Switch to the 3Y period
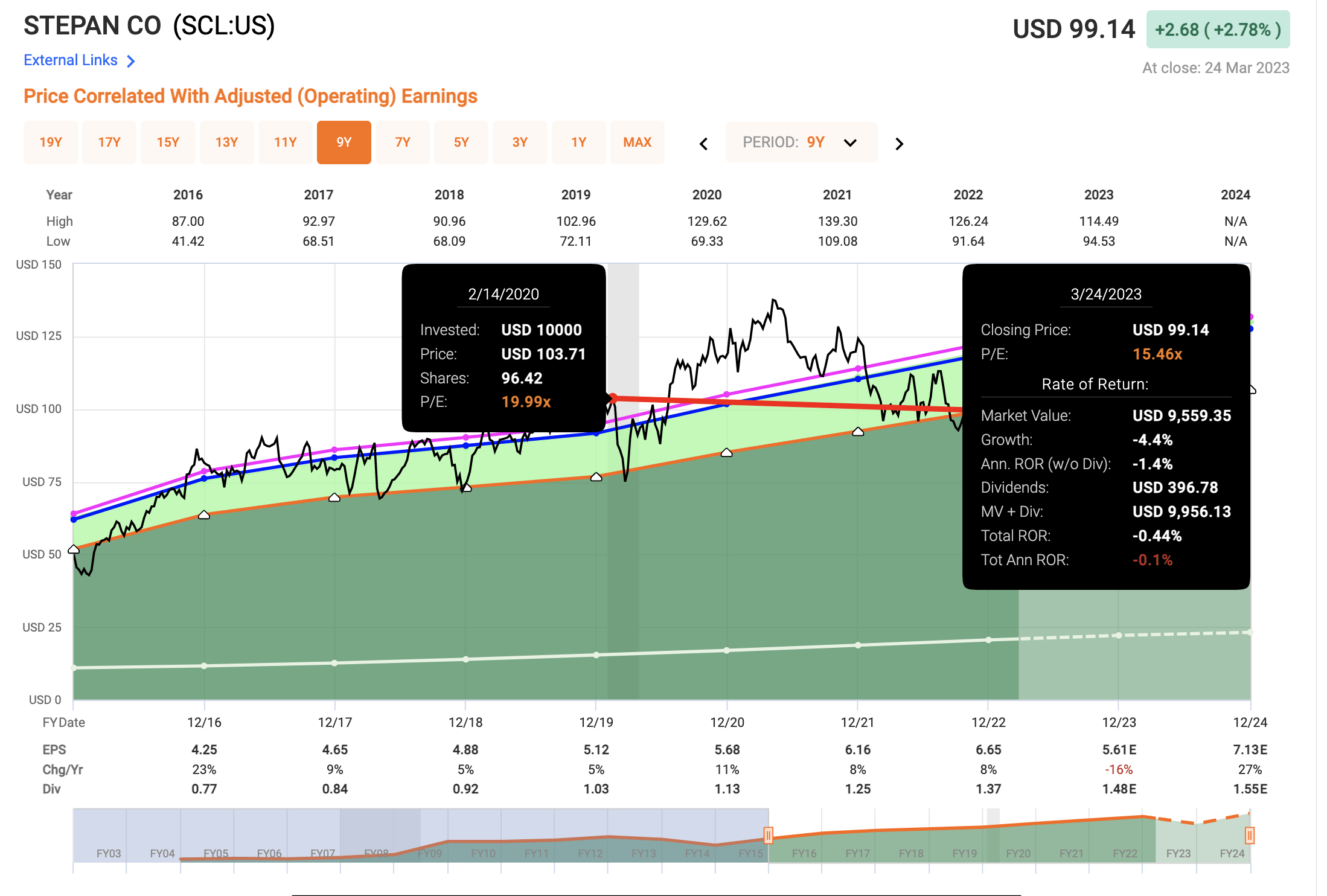The width and height of the screenshot is (1327, 896). tap(520, 142)
